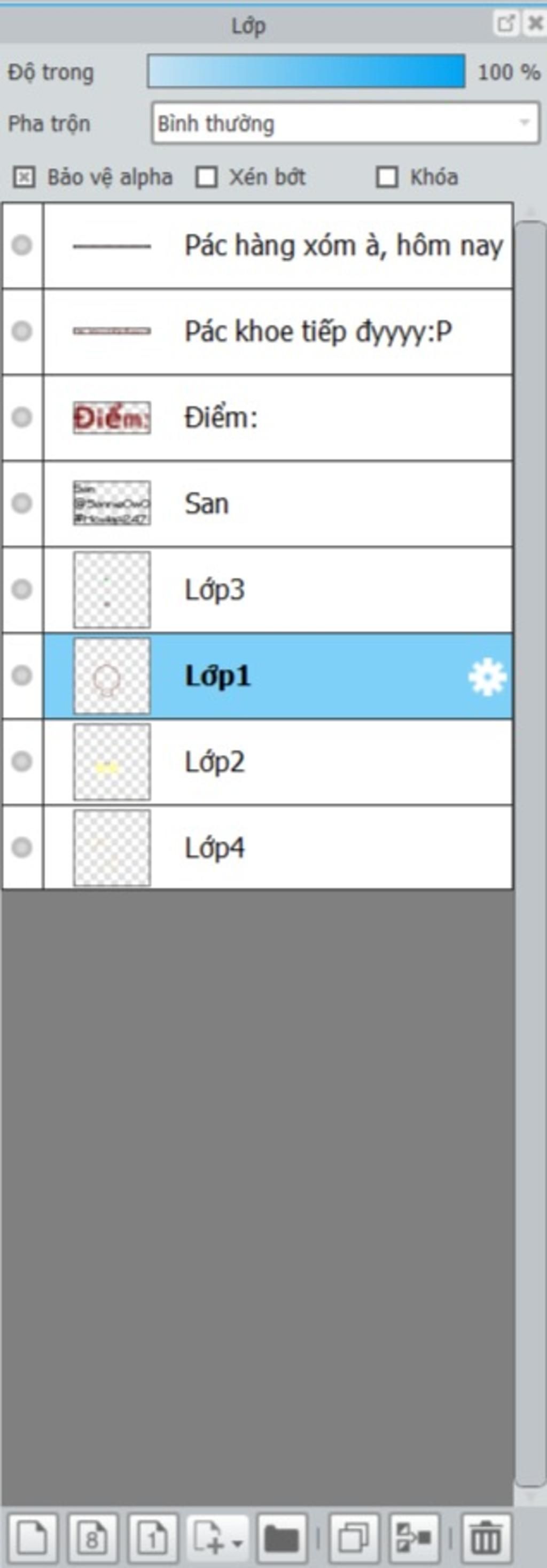Select the San text layer
The height and width of the screenshot is (1568, 547).
[278, 503]
